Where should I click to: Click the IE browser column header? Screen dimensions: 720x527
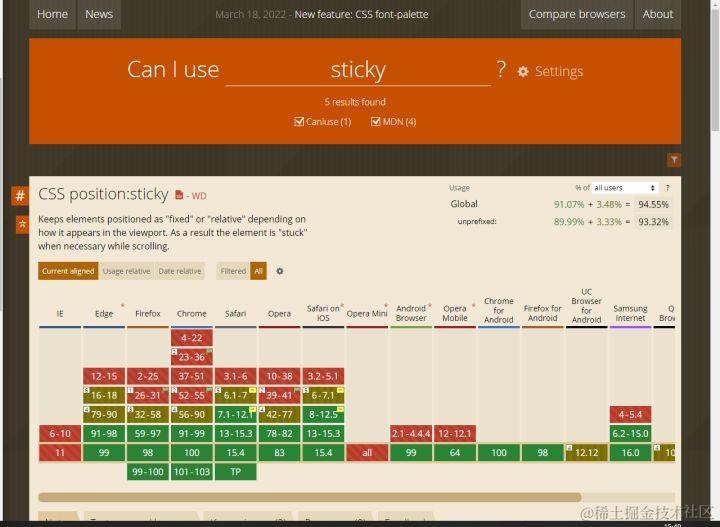[x=60, y=314]
